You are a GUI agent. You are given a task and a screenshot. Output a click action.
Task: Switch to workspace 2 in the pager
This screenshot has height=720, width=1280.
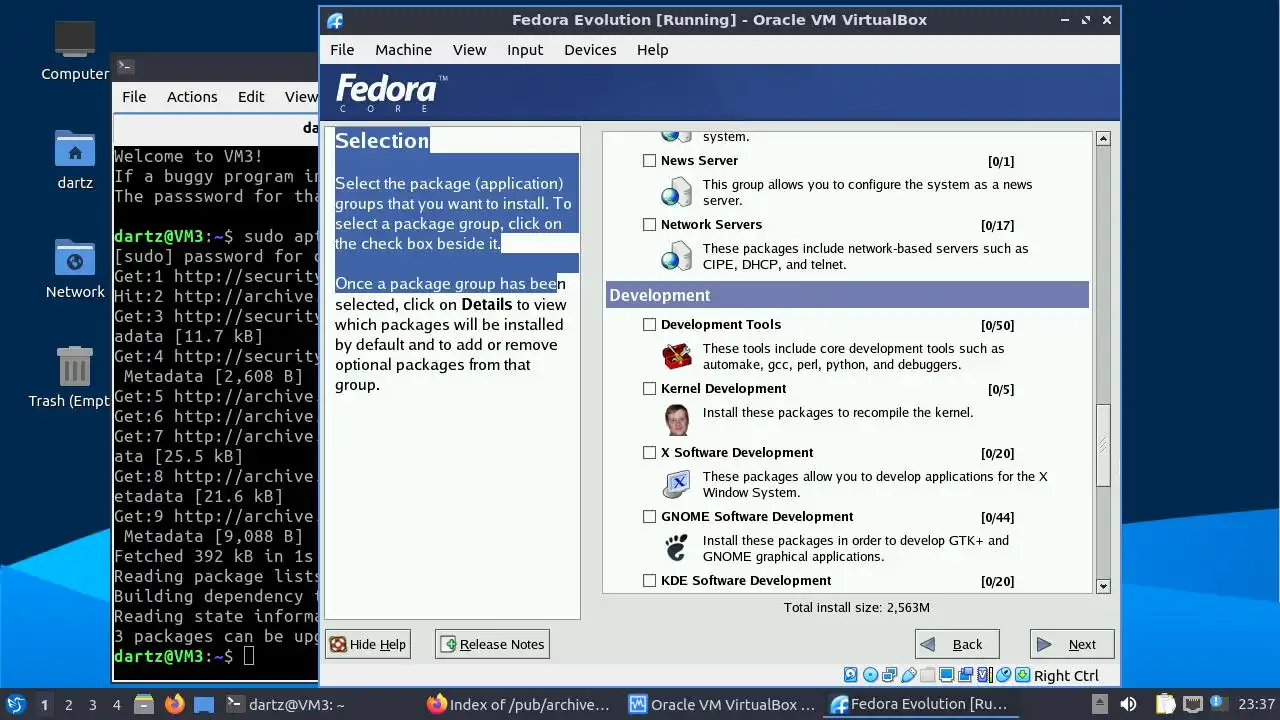pyautogui.click(x=68, y=704)
